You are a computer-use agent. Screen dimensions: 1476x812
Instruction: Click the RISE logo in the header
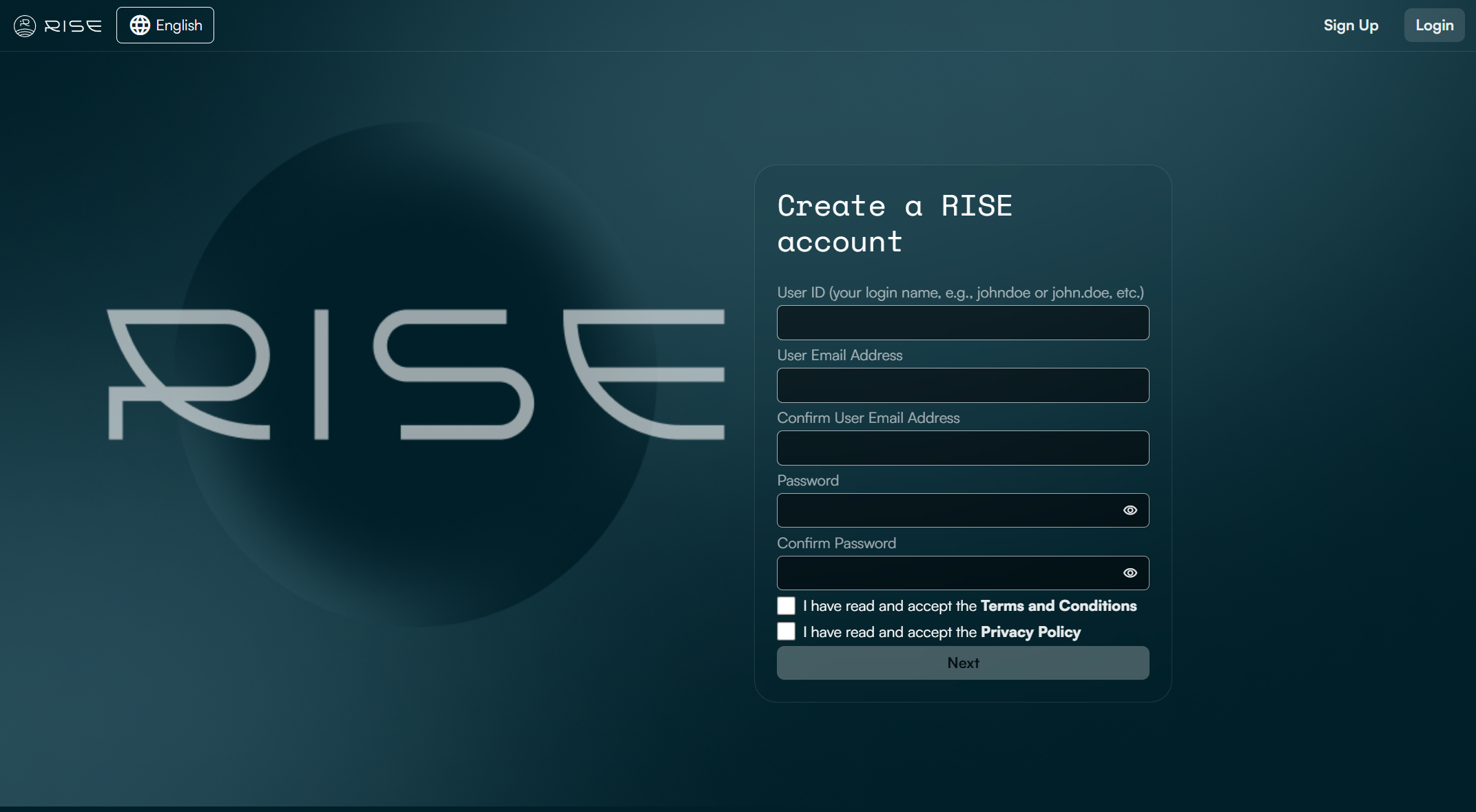58,25
